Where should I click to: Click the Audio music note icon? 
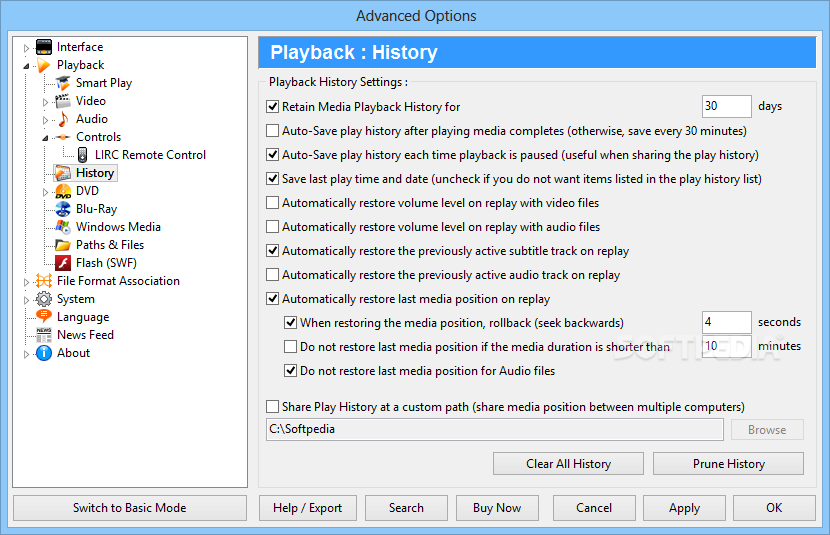tap(63, 119)
